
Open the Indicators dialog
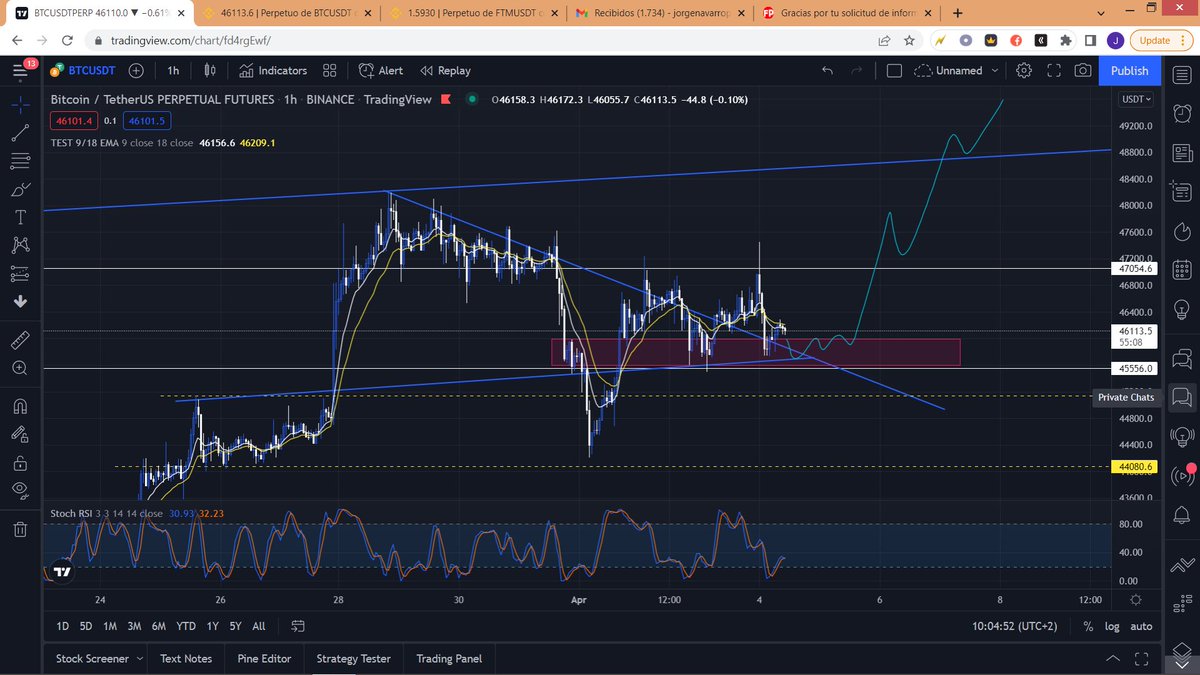[273, 71]
